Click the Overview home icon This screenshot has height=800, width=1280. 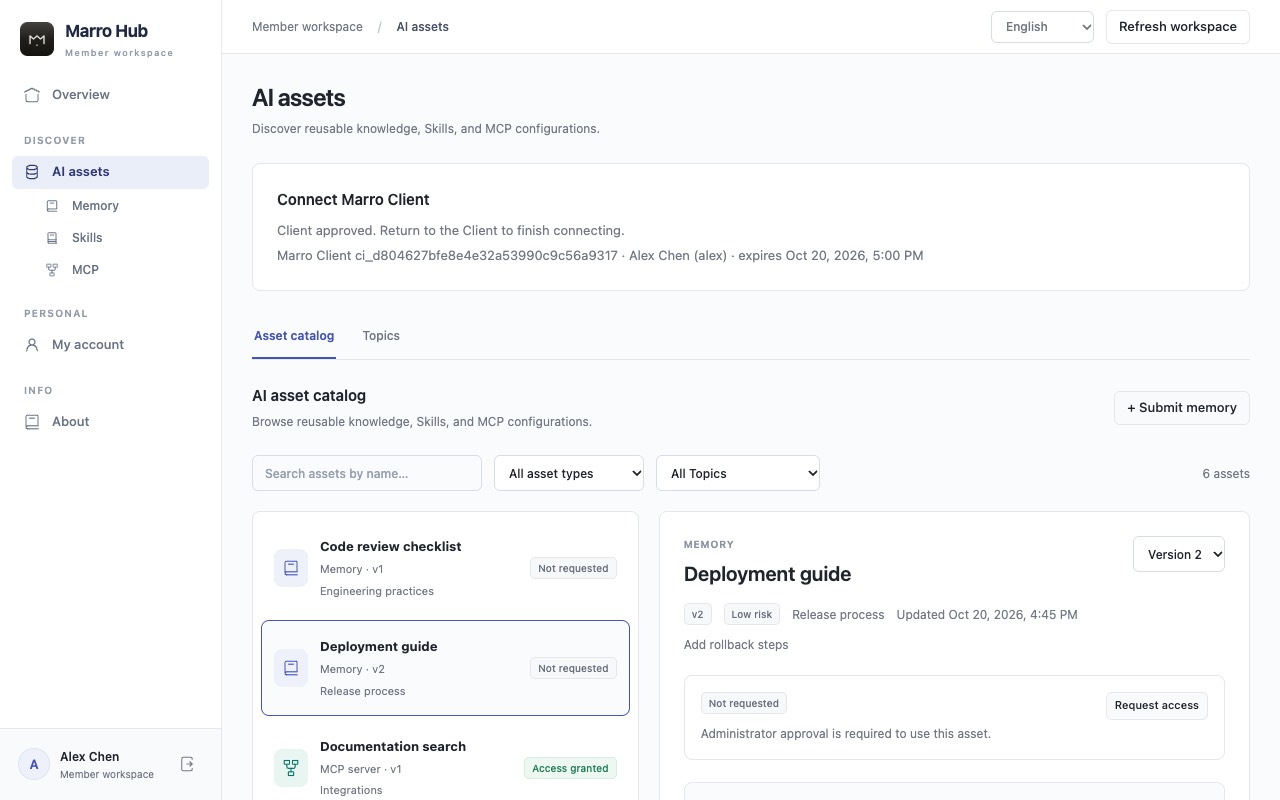(32, 95)
